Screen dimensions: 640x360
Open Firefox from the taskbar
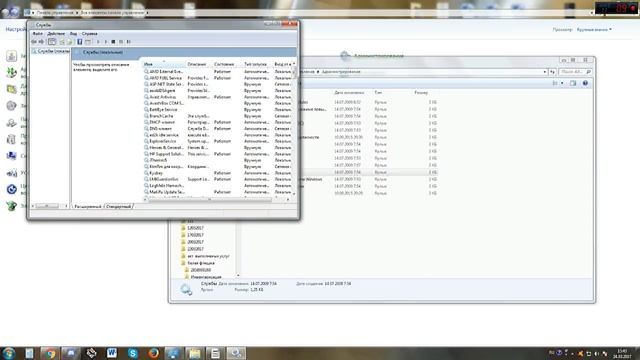tap(153, 353)
